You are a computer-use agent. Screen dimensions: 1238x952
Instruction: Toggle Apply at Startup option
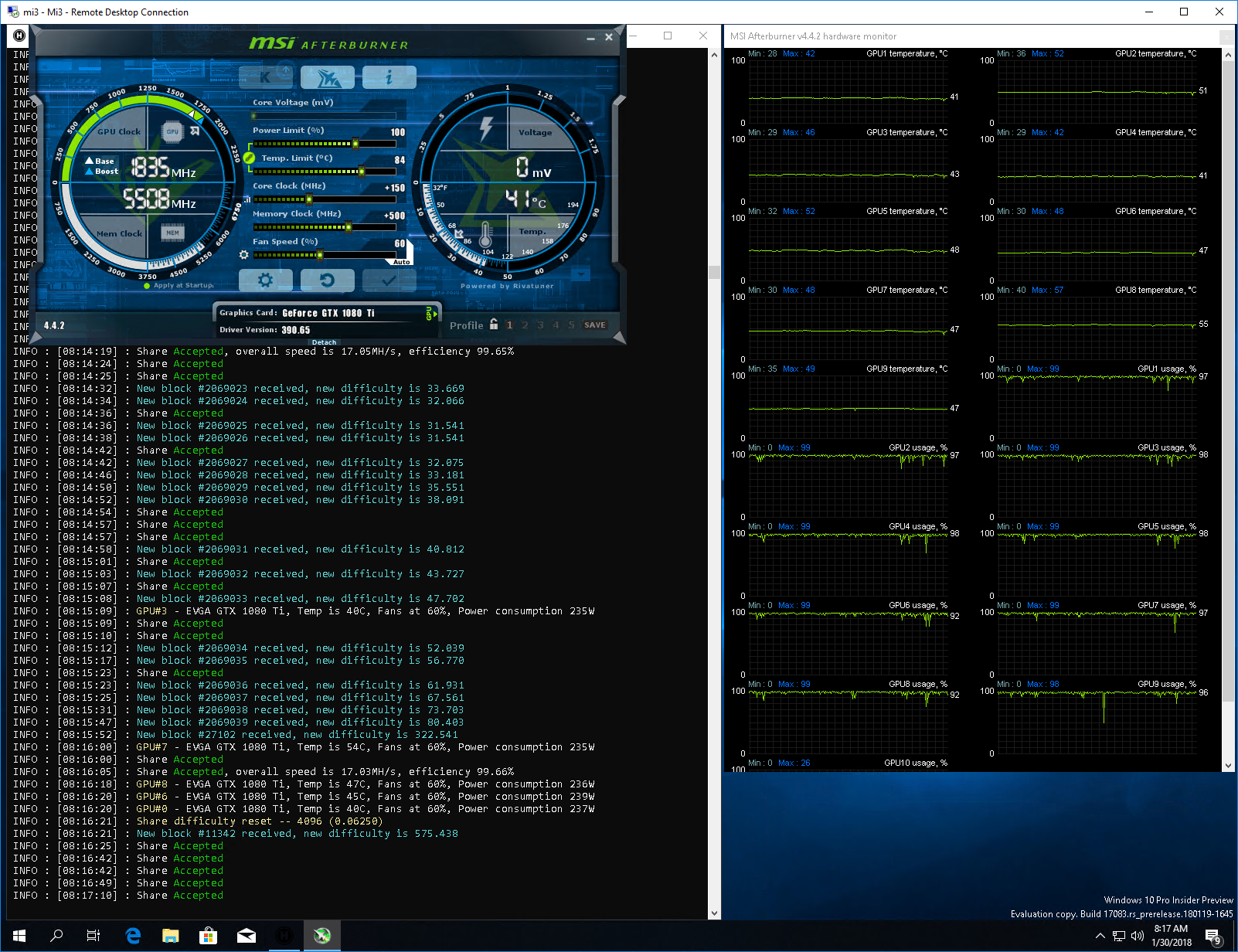[x=179, y=285]
